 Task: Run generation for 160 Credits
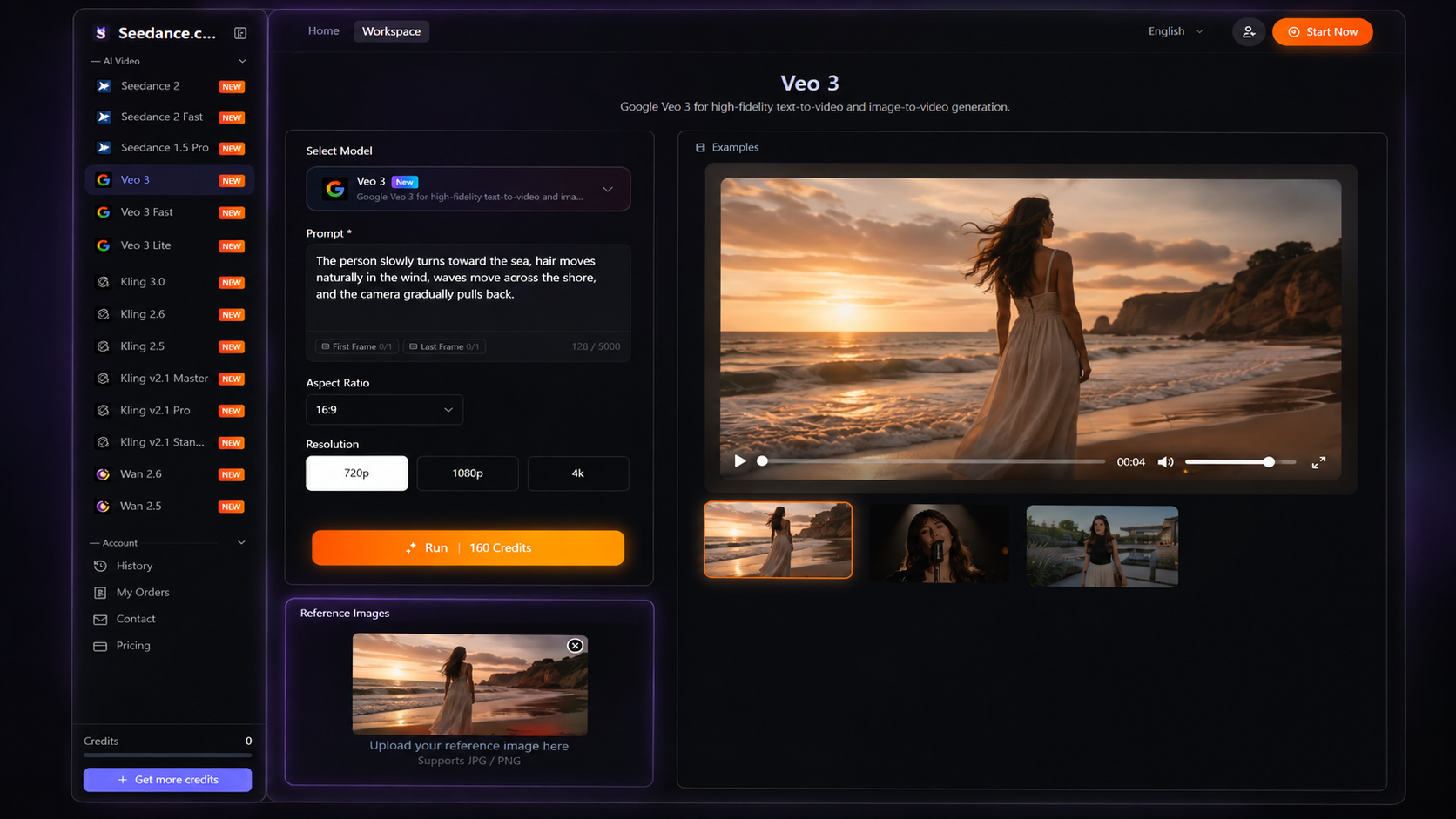pos(468,548)
